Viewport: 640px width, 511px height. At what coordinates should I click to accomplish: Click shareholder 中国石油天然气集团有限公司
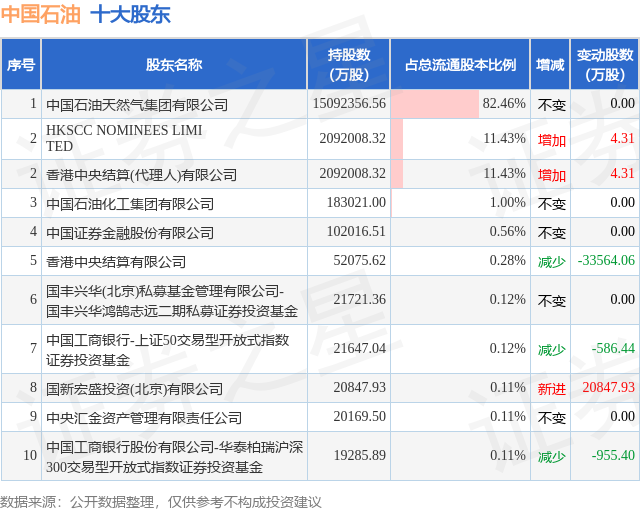137,105
